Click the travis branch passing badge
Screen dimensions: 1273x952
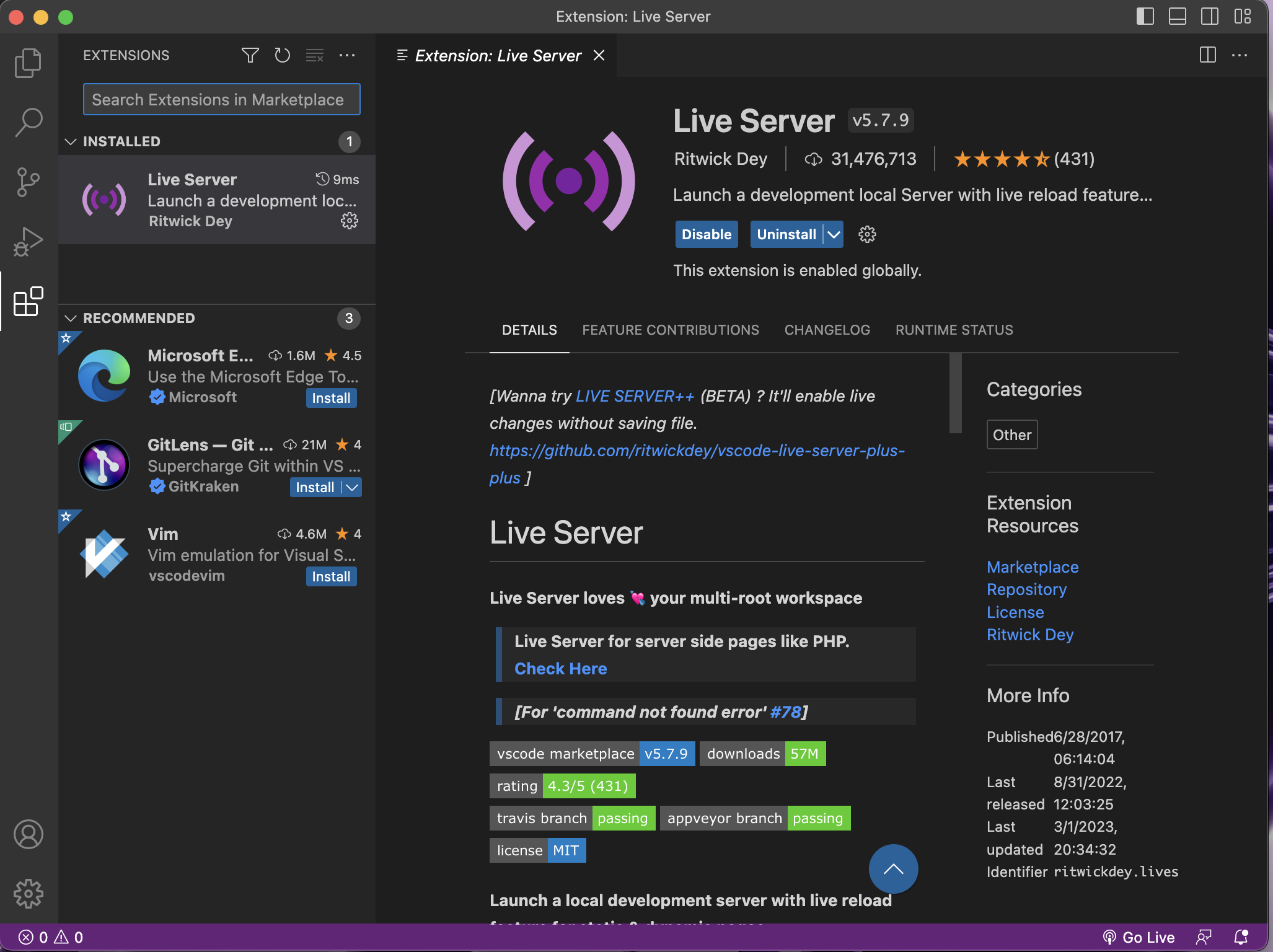[572, 818]
